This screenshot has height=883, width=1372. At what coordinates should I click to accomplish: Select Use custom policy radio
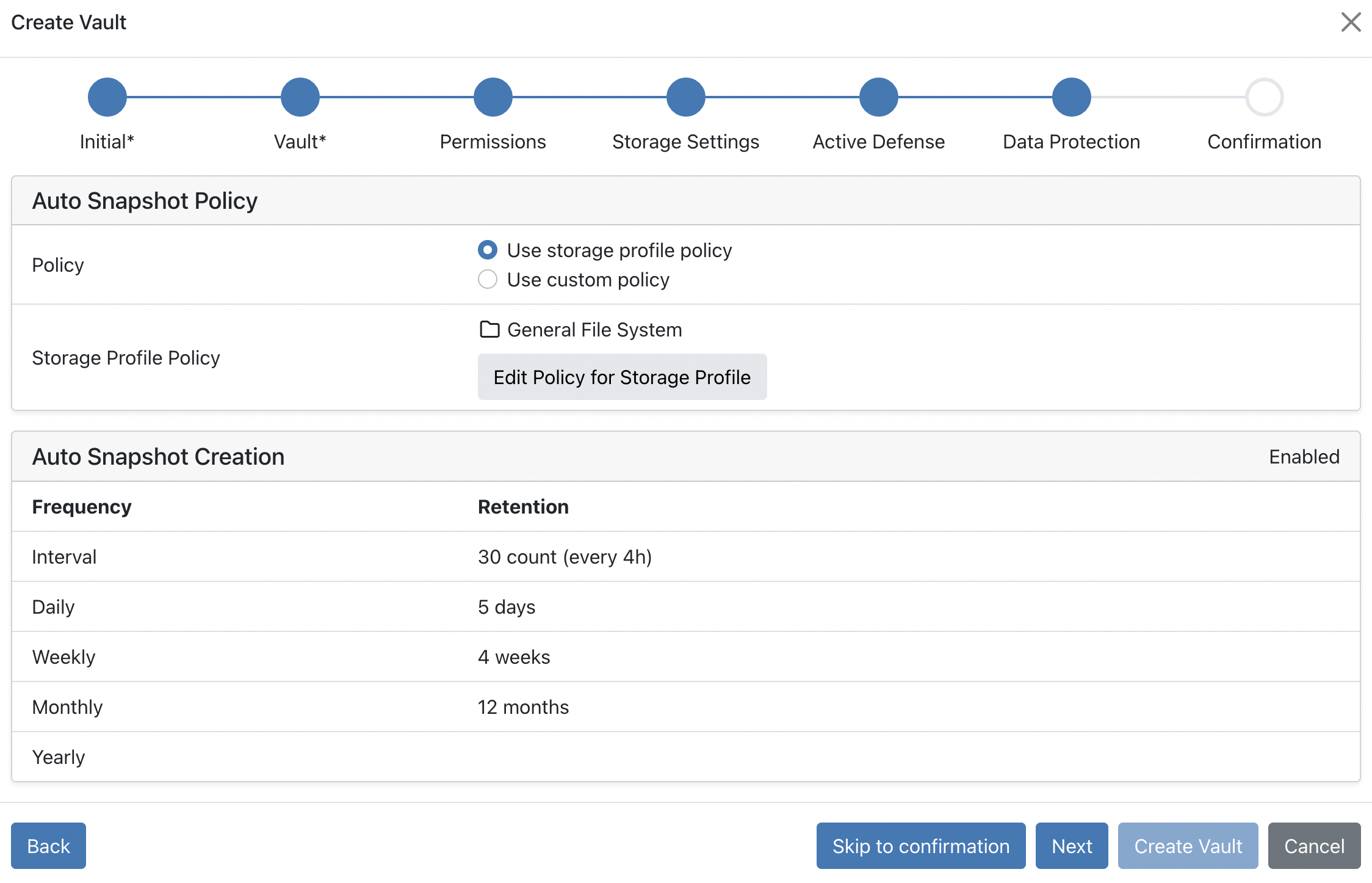click(x=487, y=280)
